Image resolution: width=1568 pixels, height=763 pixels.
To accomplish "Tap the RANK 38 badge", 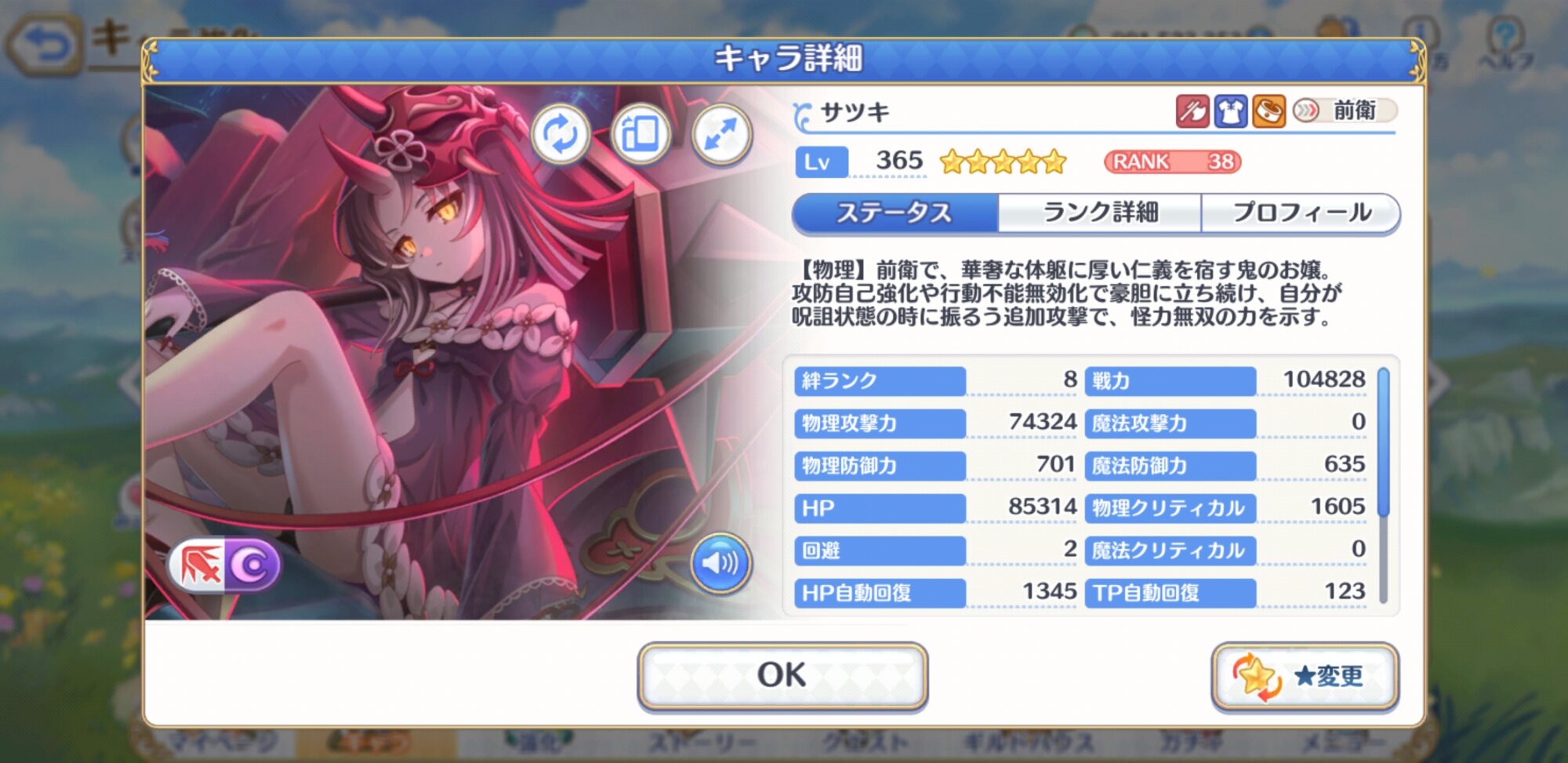I will pos(1172,162).
